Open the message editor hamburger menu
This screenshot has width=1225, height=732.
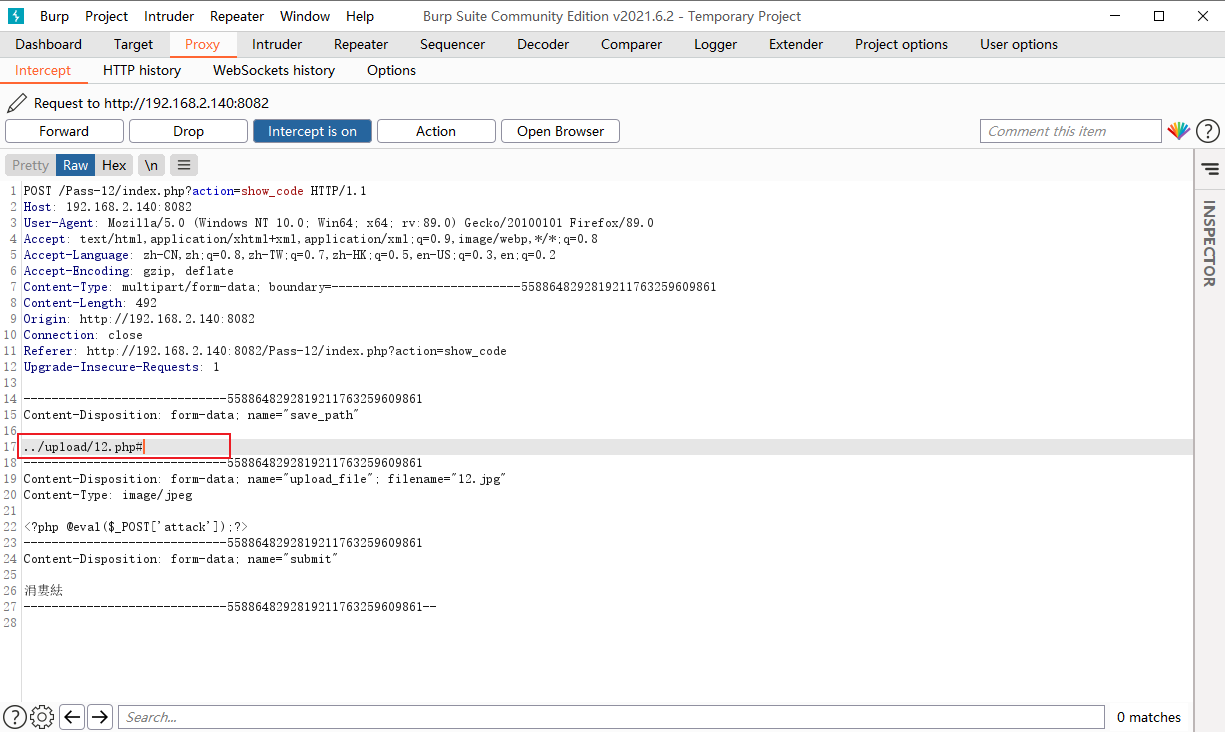[183, 165]
